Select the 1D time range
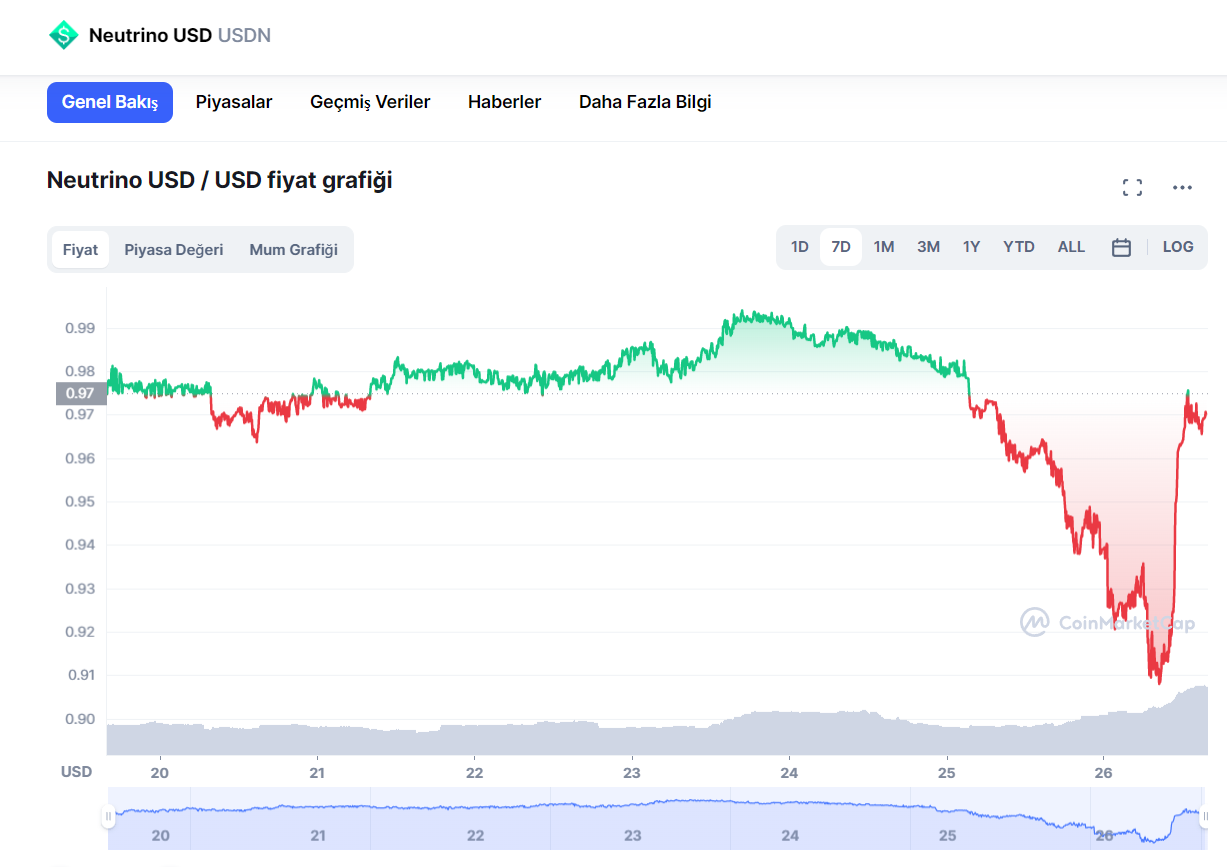This screenshot has height=867, width=1227. (799, 247)
